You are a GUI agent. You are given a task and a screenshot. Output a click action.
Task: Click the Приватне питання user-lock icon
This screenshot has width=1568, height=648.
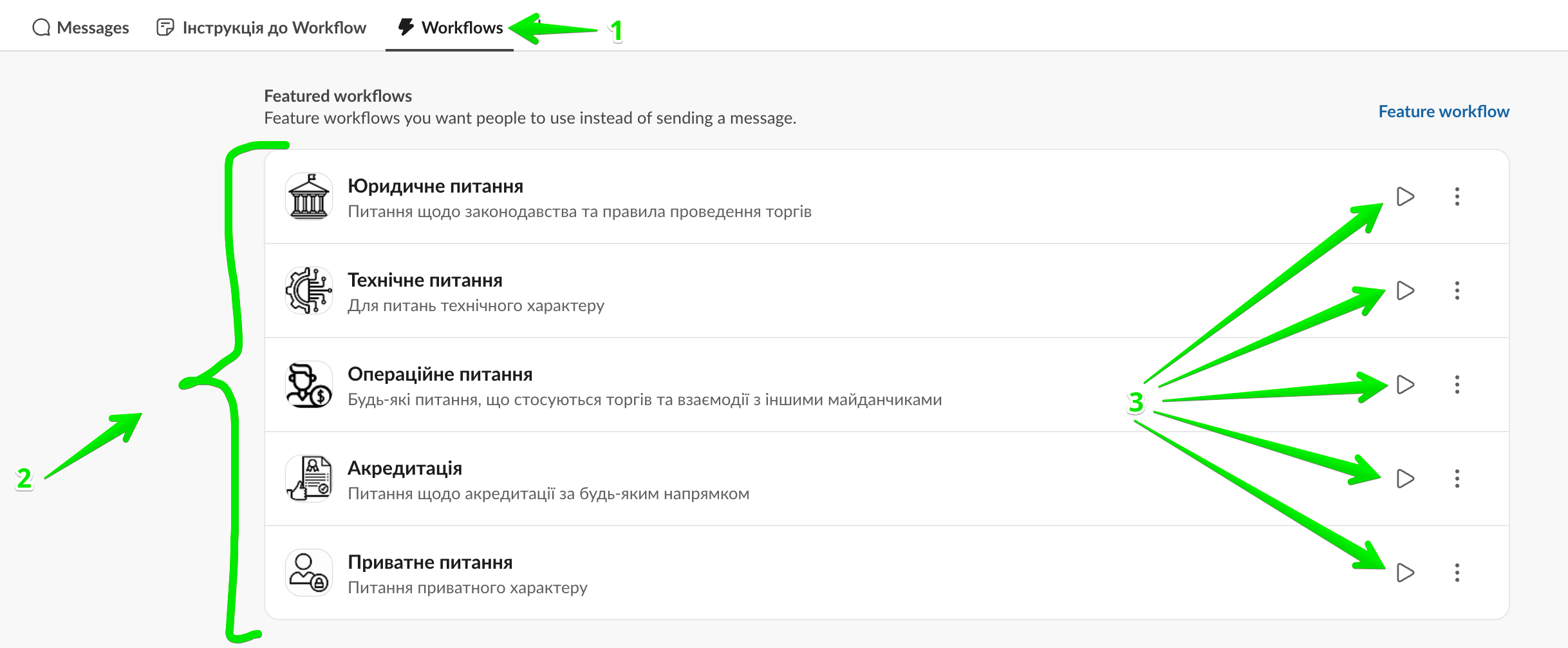tap(309, 573)
